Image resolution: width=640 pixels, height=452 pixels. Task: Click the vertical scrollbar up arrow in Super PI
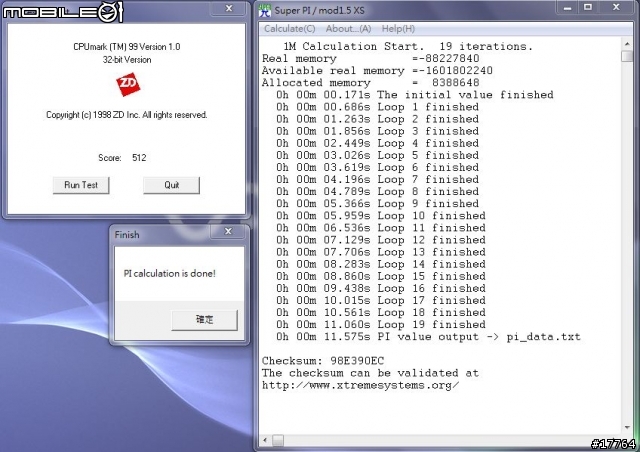[627, 43]
